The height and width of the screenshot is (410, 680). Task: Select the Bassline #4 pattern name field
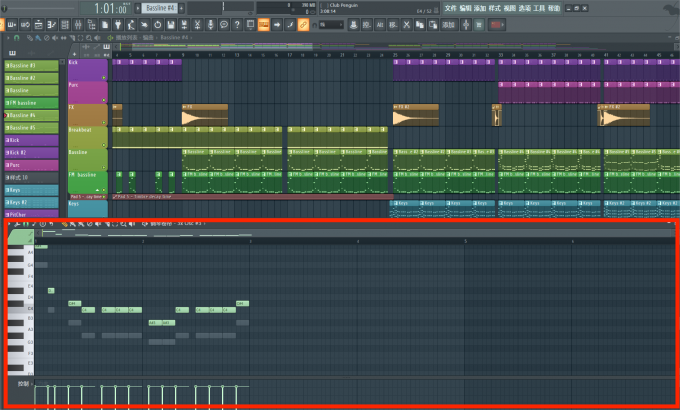(160, 8)
